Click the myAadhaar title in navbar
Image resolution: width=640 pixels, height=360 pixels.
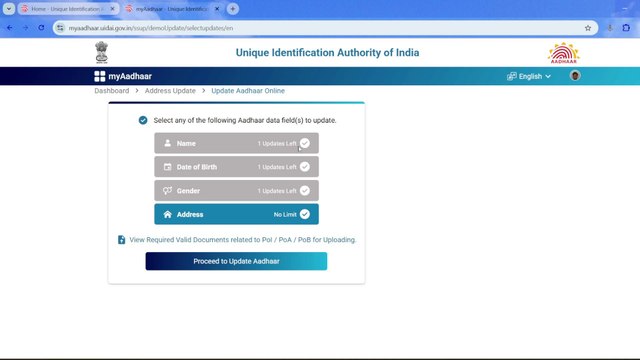(x=130, y=76)
